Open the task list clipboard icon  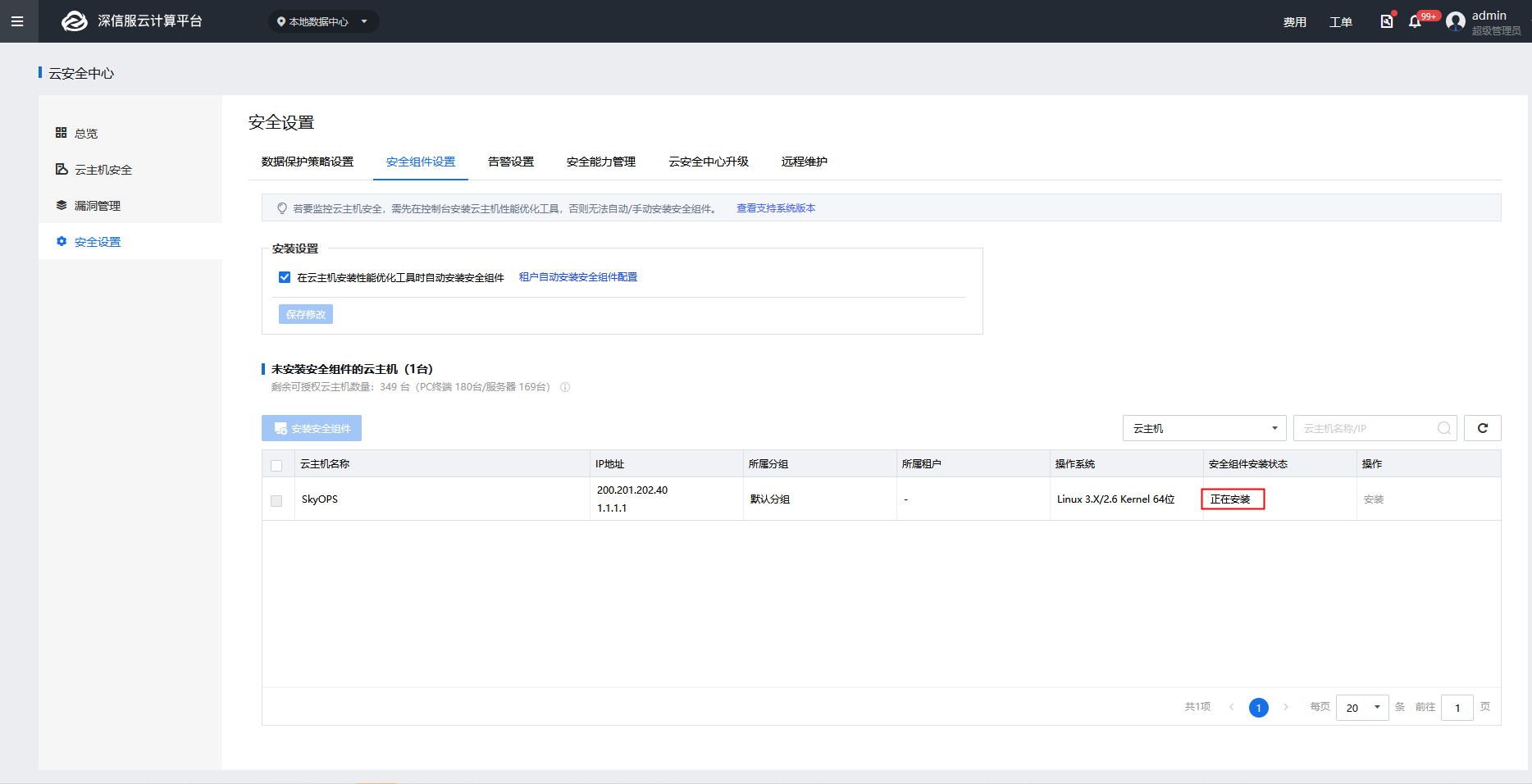click(1387, 21)
